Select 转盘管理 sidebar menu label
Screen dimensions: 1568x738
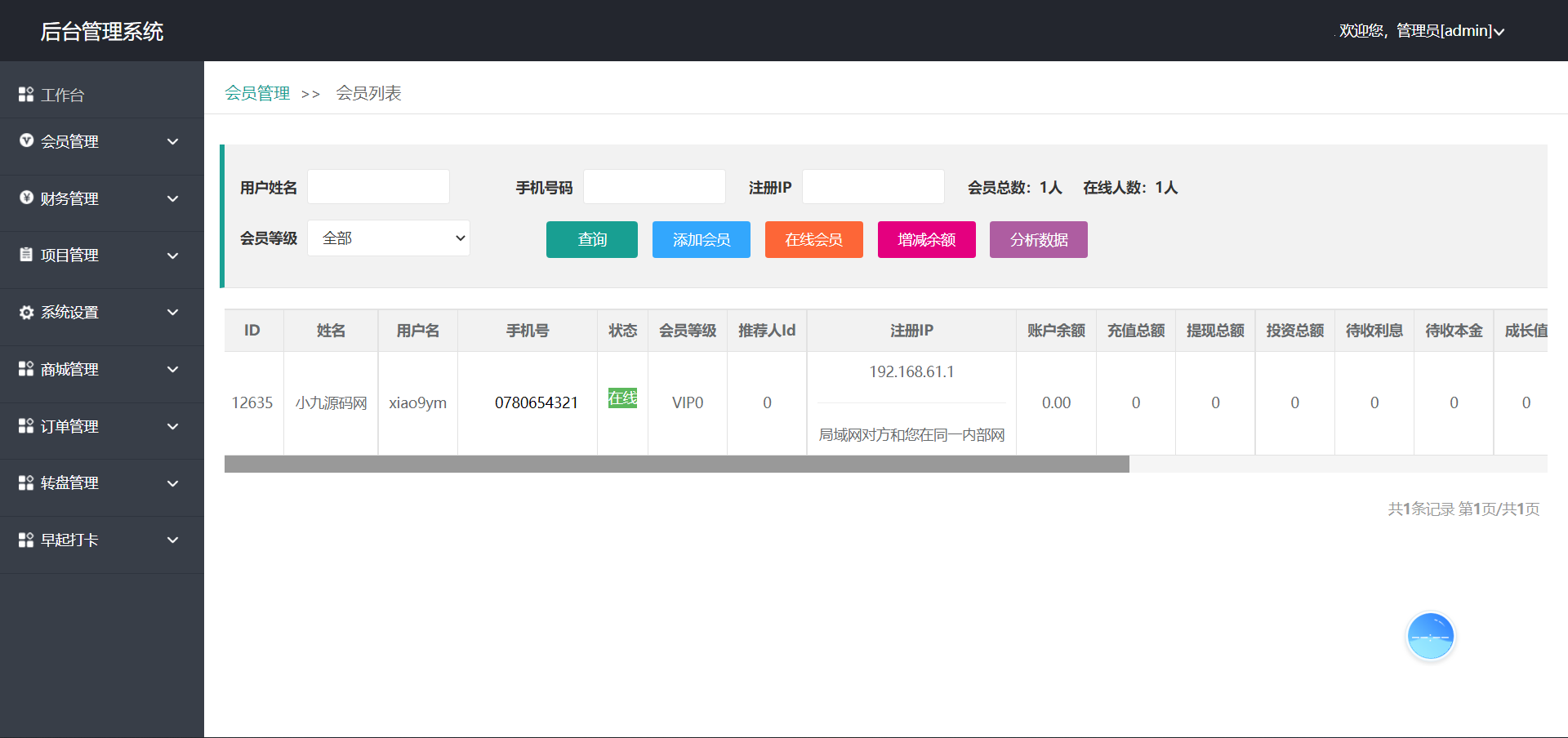point(70,482)
